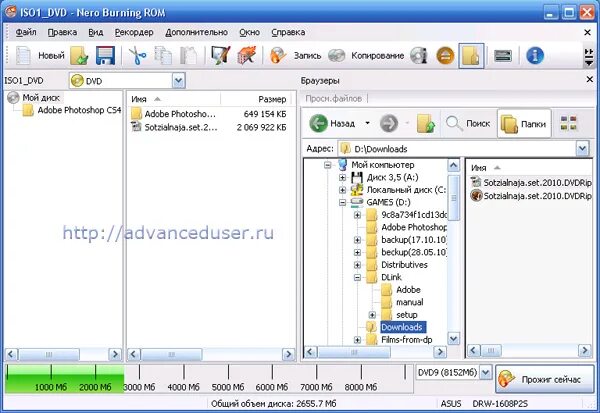Expand the Films-from-dp folder node
Screen dimensions: 600x413
tap(357, 340)
